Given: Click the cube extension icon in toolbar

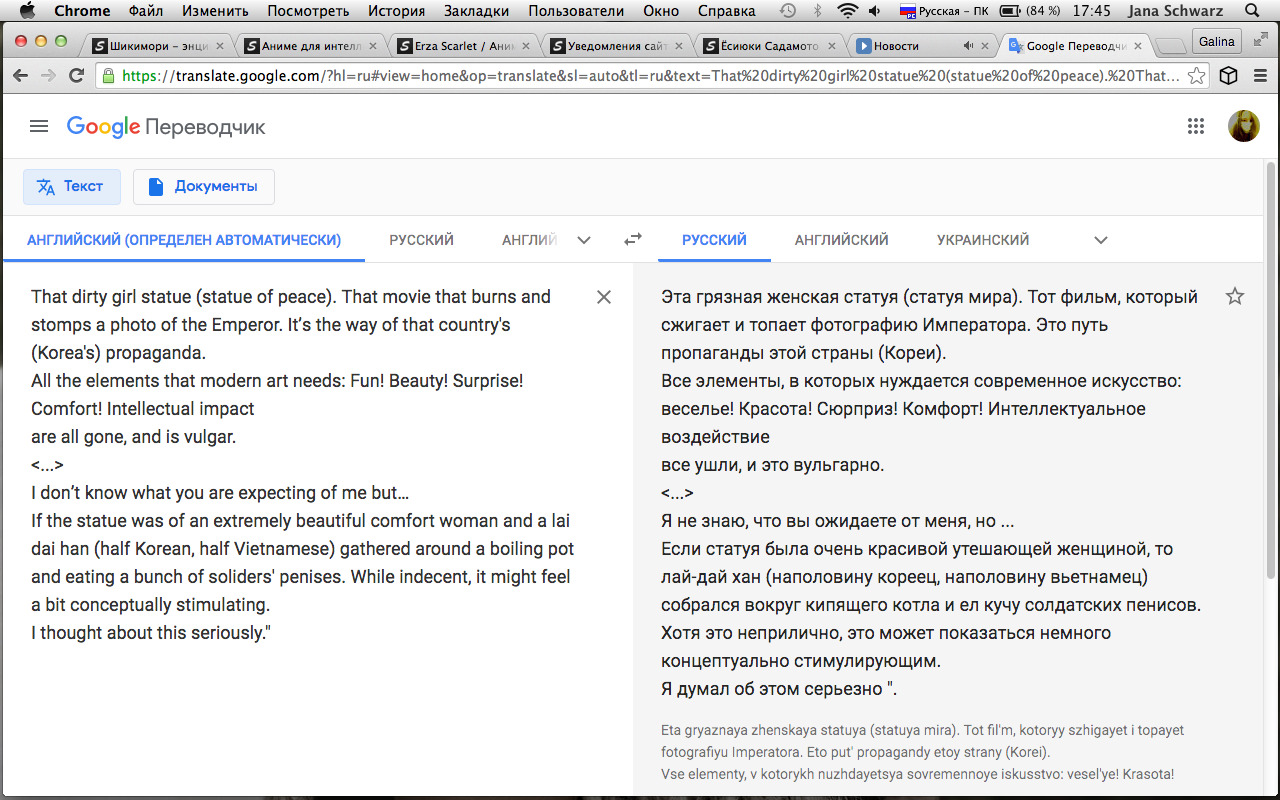Looking at the screenshot, I should coord(1229,76).
